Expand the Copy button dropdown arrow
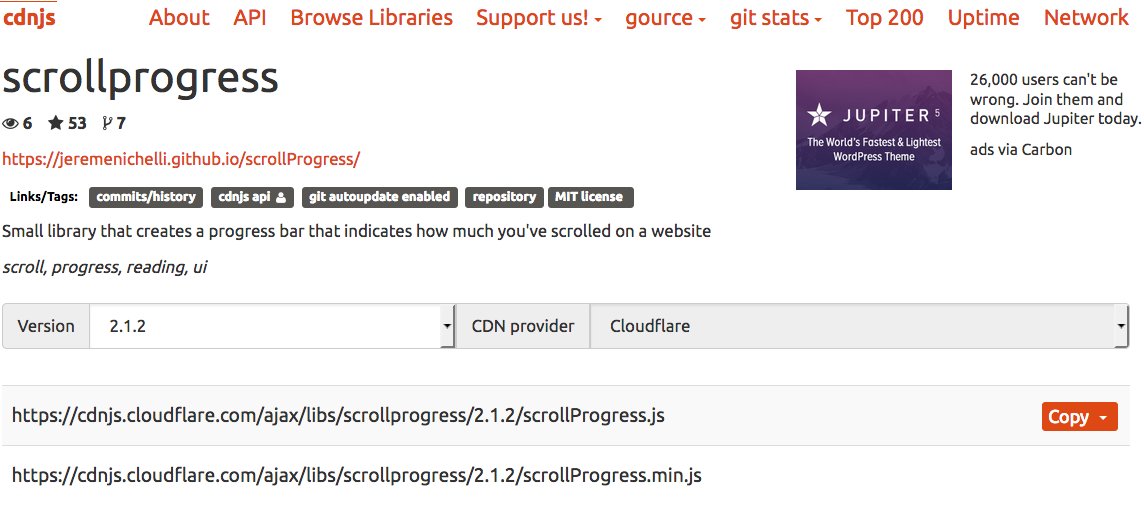This screenshot has width=1144, height=528. pos(1103,418)
